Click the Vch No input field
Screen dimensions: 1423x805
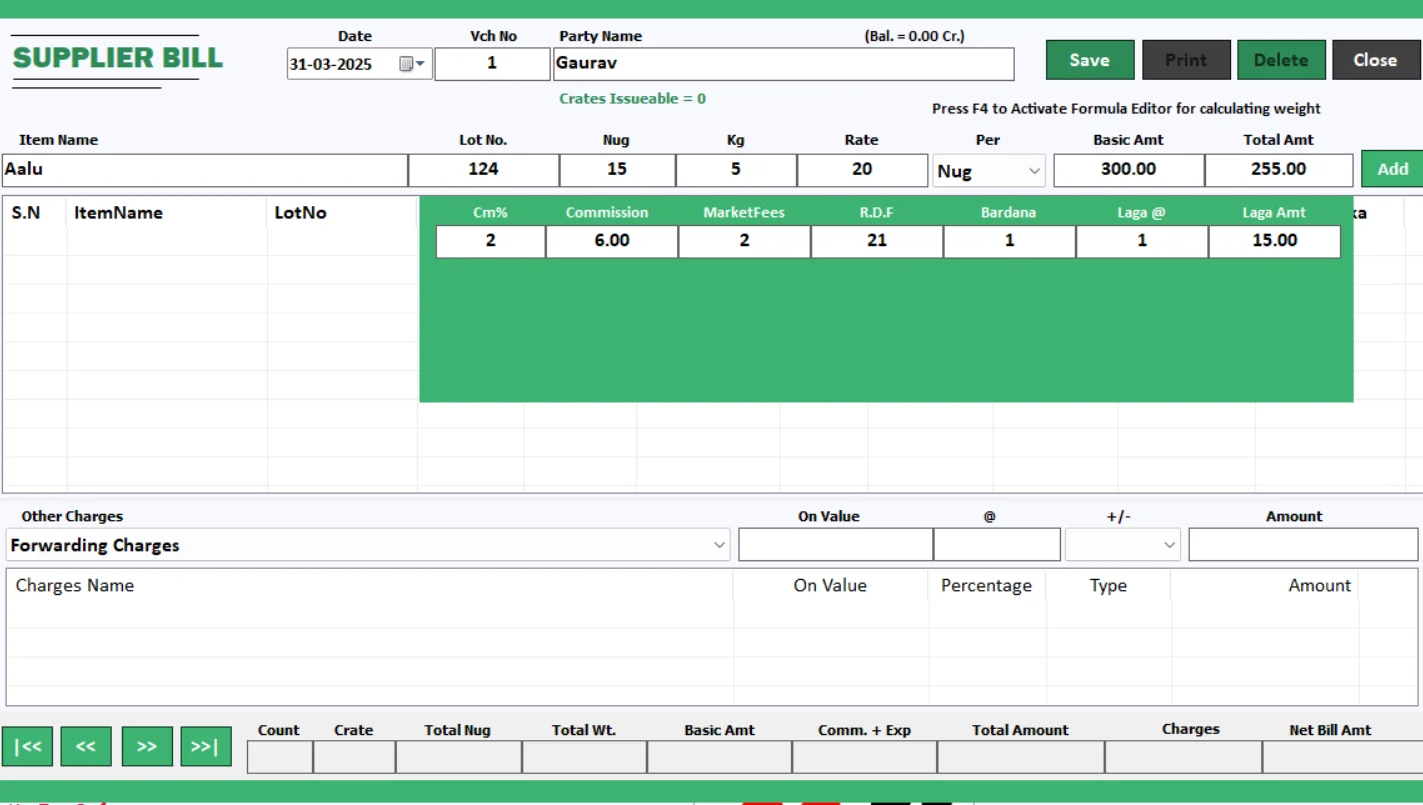click(x=492, y=63)
